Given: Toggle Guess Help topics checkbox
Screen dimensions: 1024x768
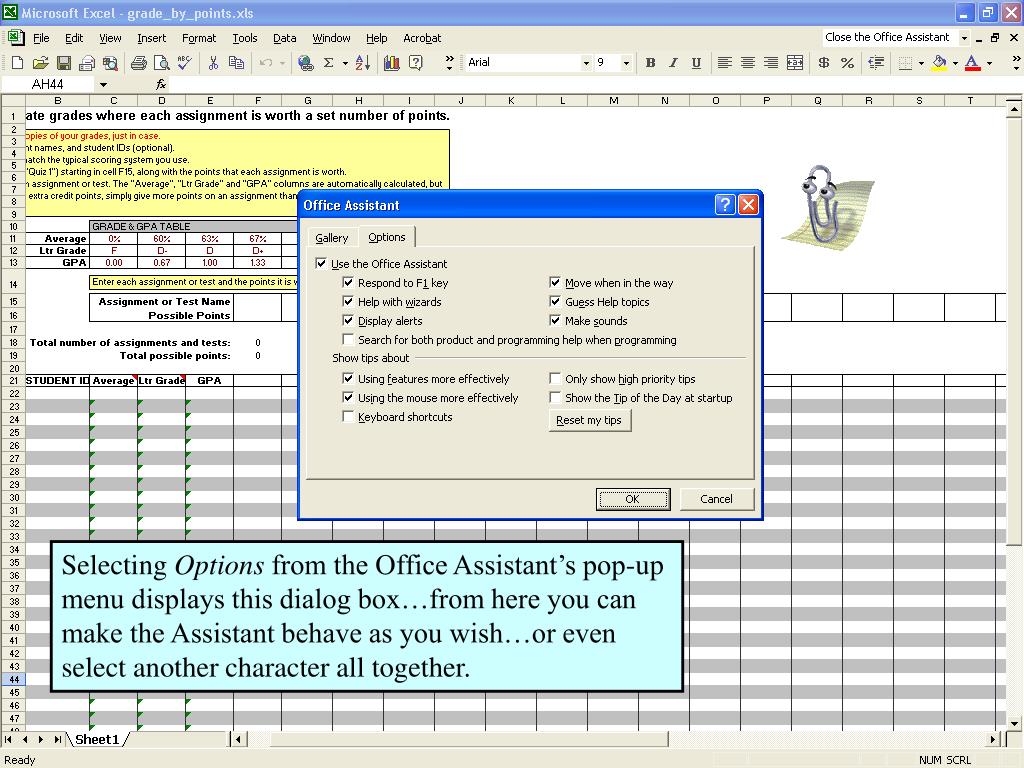Looking at the screenshot, I should point(554,302).
